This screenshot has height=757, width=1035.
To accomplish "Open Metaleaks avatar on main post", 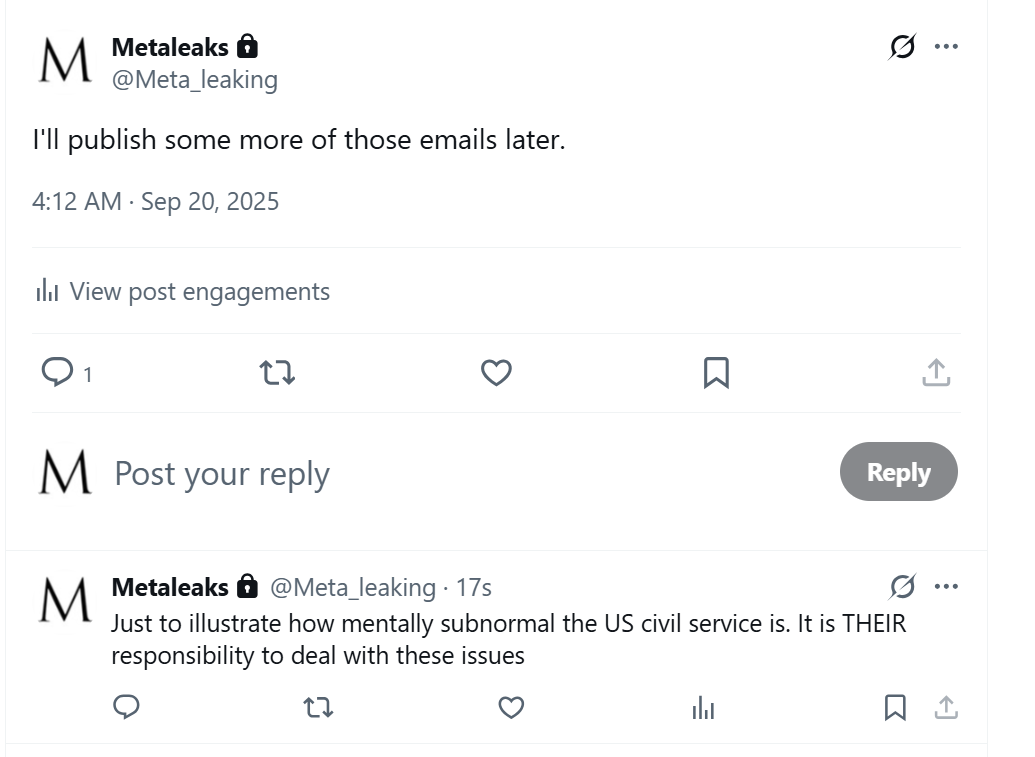I will [x=65, y=62].
